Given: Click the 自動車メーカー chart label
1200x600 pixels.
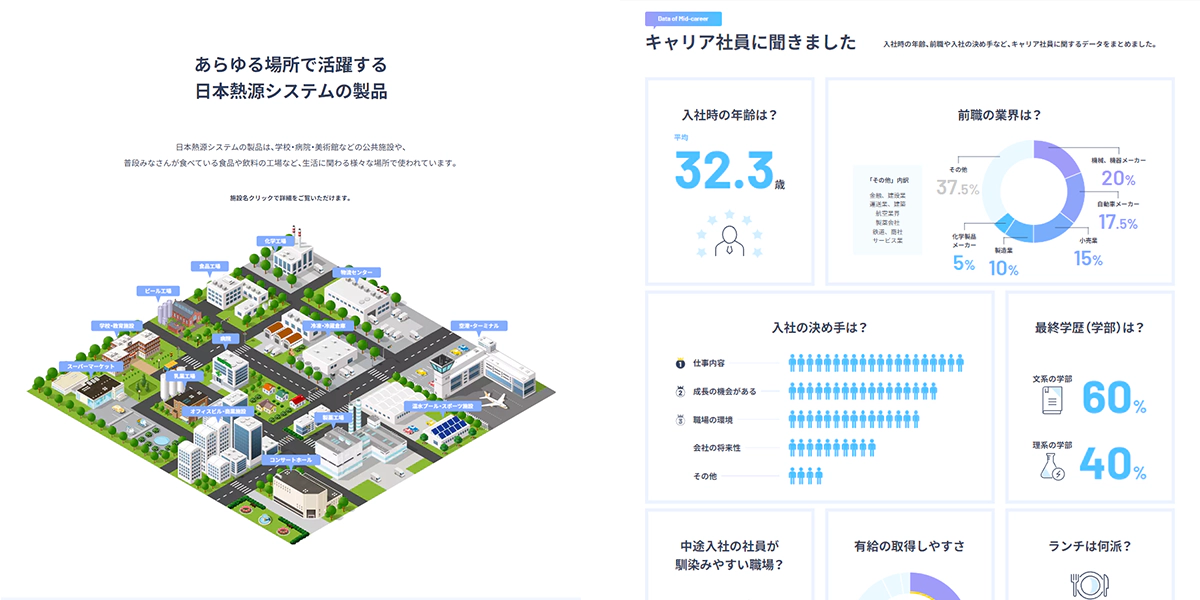Looking at the screenshot, I should click(x=1119, y=203).
